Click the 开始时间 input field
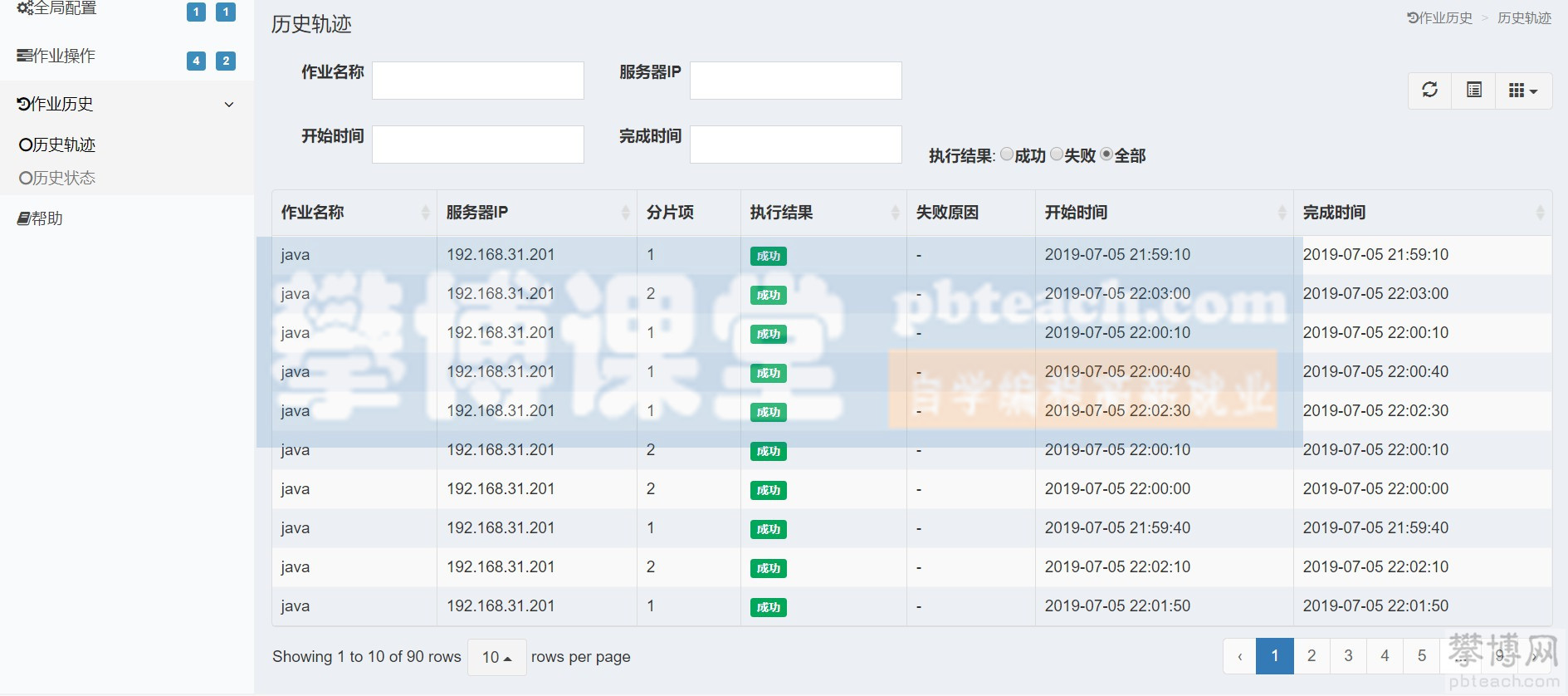The width and height of the screenshot is (1568, 696). tap(477, 145)
